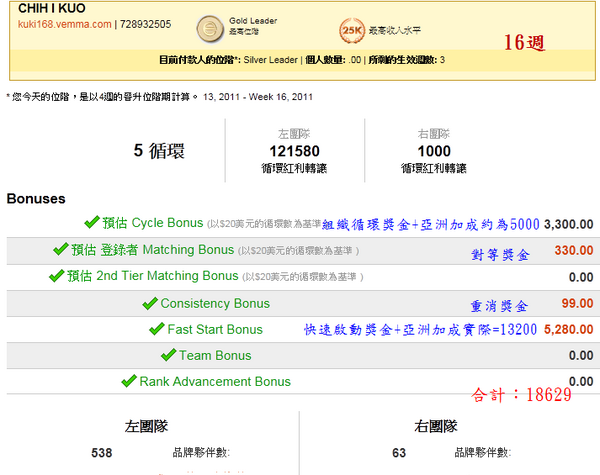
Task: Select the left team value 121580
Action: pos(294,151)
